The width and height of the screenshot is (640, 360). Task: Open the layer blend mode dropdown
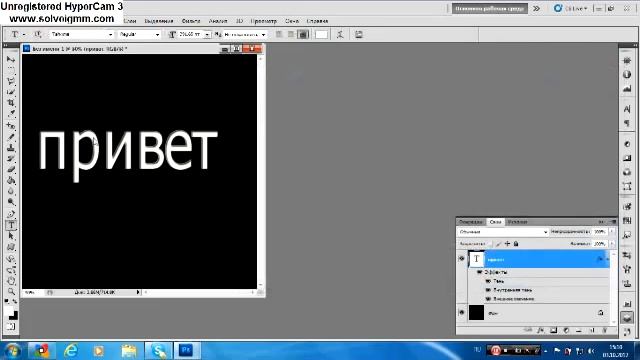[x=503, y=232]
